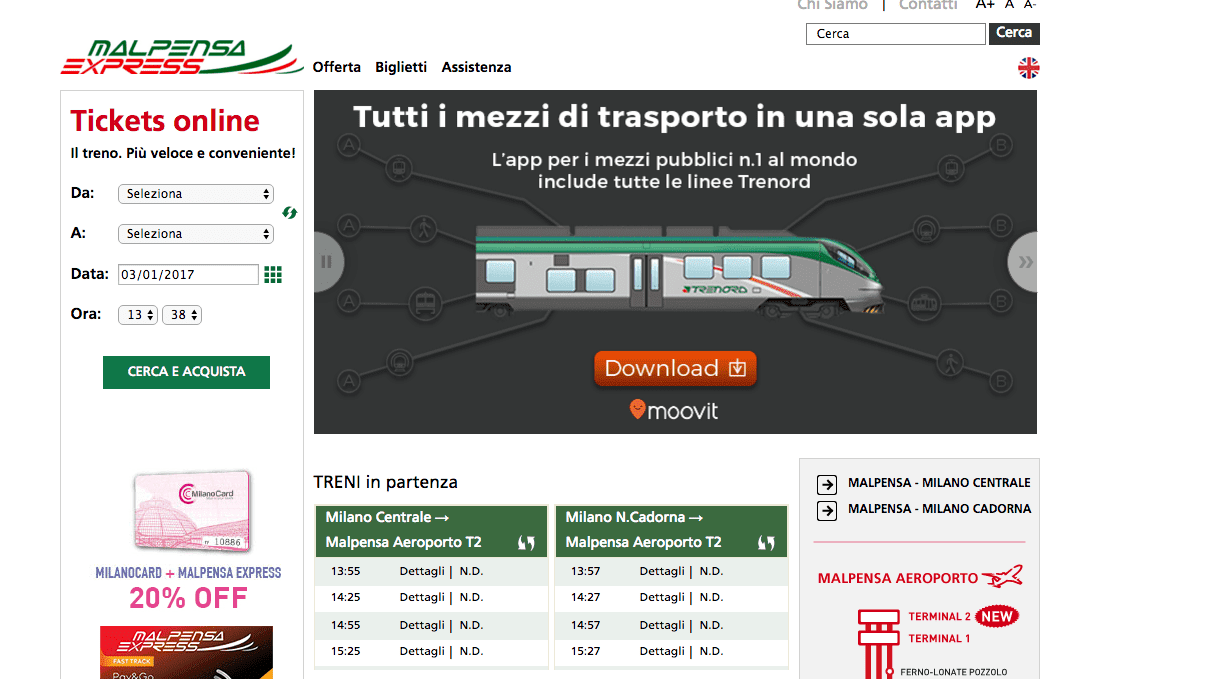Click the arrow icon beside Malpensa - Milano Centrale
Viewport: 1222px width, 679px height.
(827, 485)
